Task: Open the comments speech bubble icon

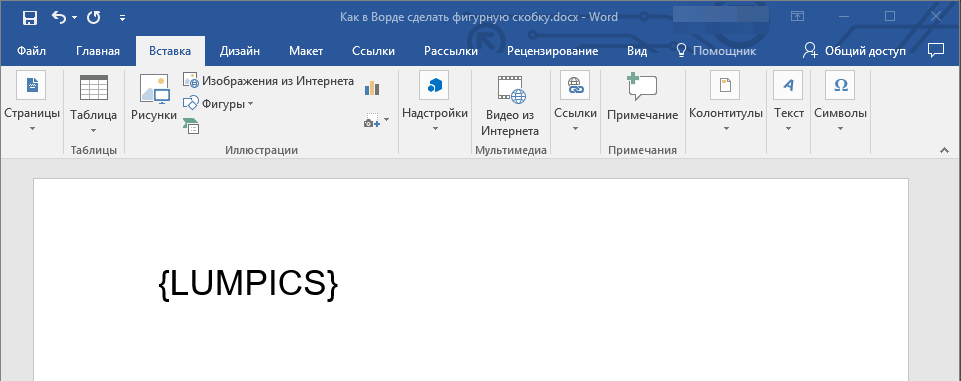Action: pos(936,51)
